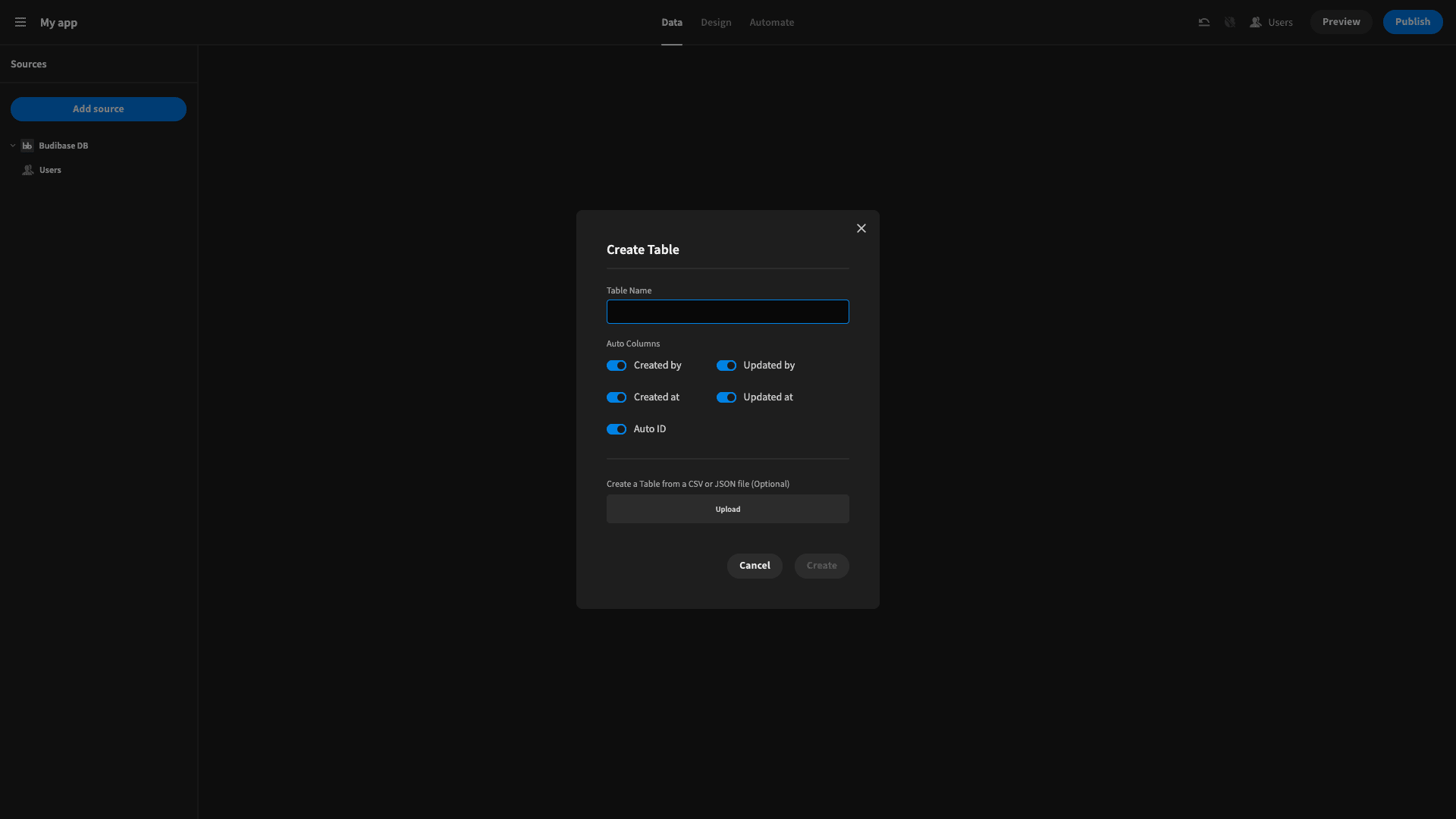
Task: Open the Design tab
Action: point(716,22)
